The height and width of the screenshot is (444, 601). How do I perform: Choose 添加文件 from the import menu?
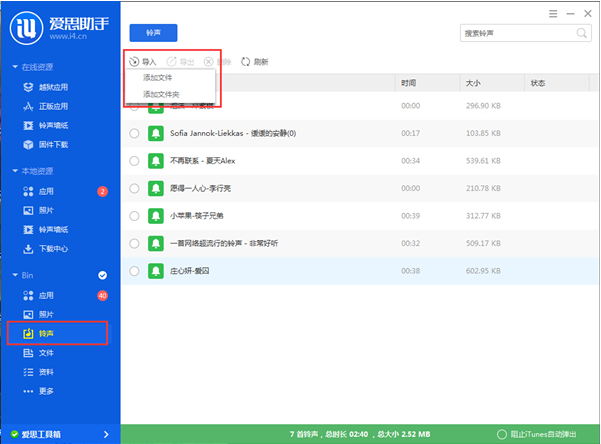coord(158,78)
